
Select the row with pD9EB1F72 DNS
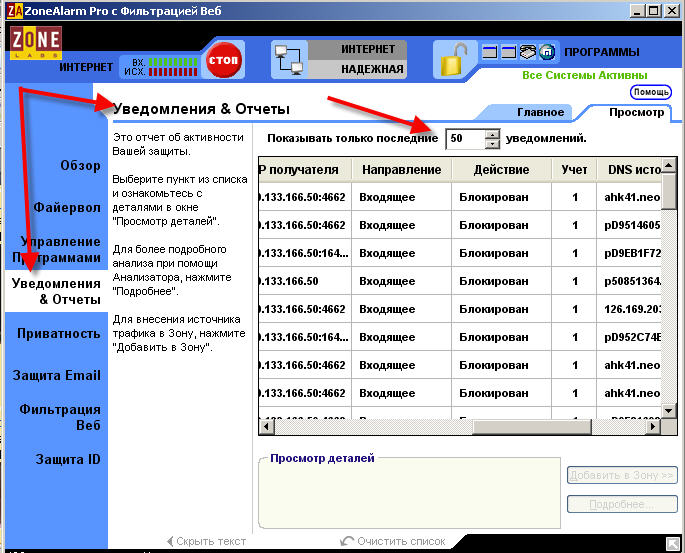[460, 253]
